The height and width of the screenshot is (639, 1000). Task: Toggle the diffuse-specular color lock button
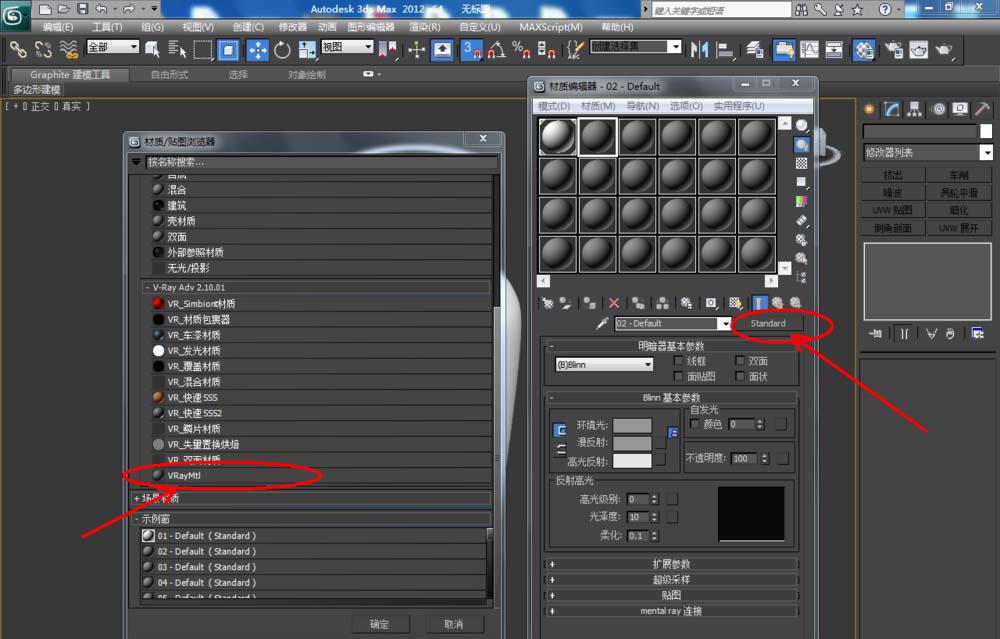pyautogui.click(x=560, y=450)
